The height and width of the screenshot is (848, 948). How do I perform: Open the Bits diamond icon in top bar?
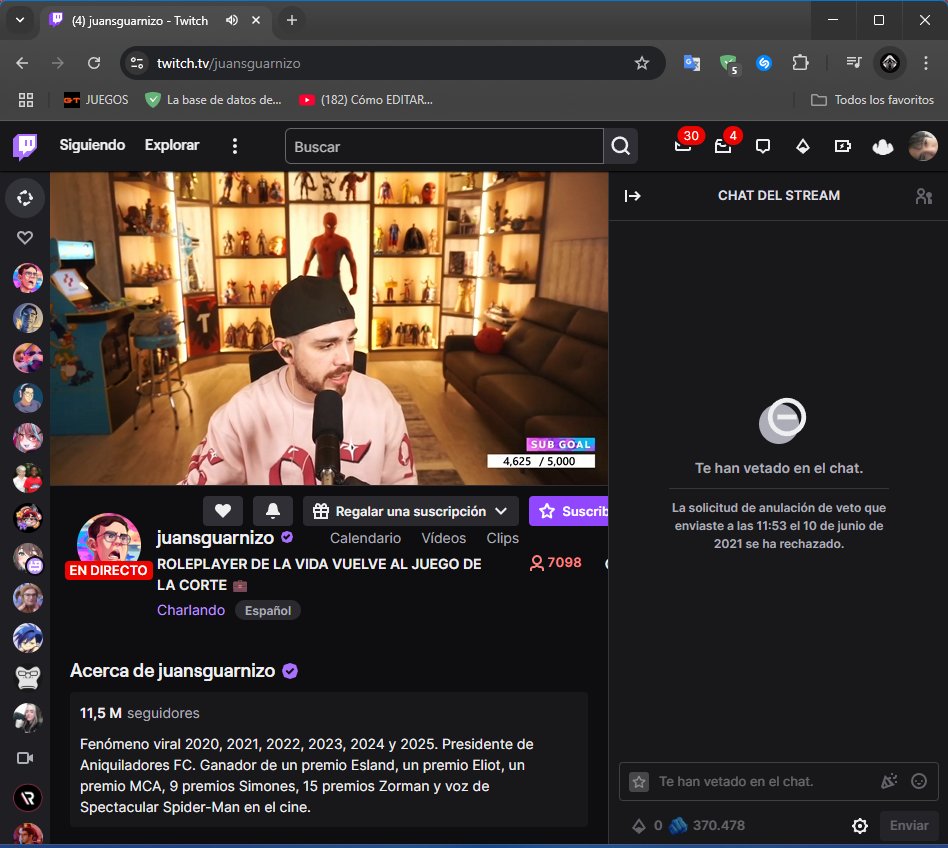click(x=802, y=146)
